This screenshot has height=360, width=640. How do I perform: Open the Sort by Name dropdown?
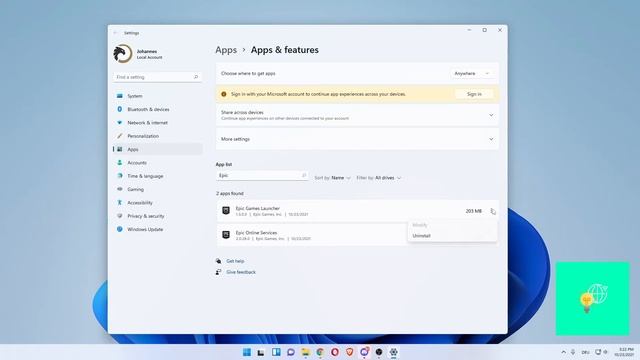tap(332, 178)
